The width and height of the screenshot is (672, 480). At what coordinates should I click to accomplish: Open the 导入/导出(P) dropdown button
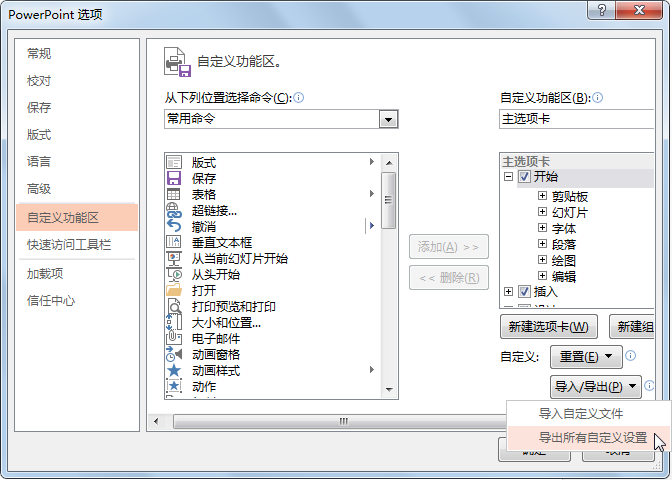point(596,387)
